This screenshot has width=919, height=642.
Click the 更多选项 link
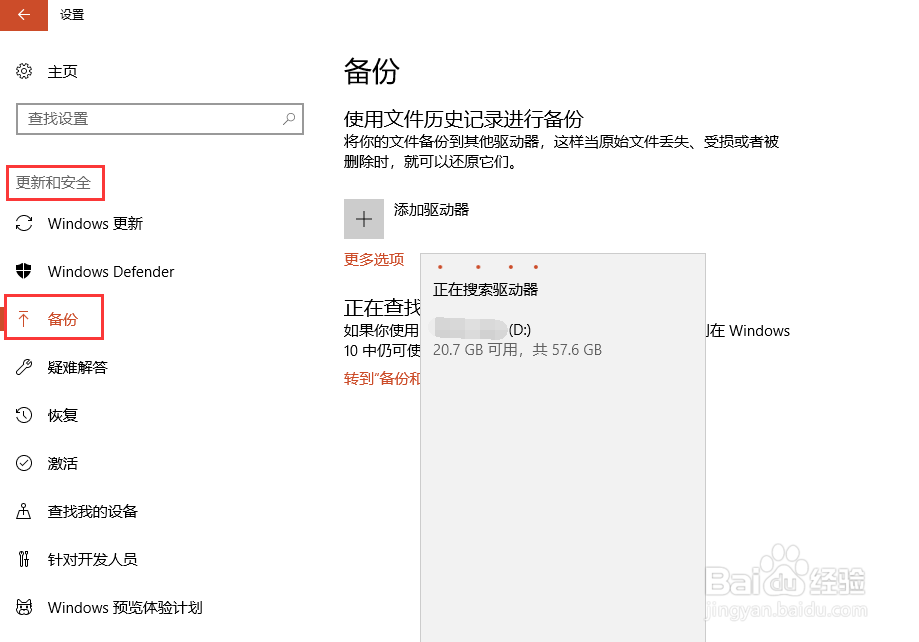[x=374, y=259]
